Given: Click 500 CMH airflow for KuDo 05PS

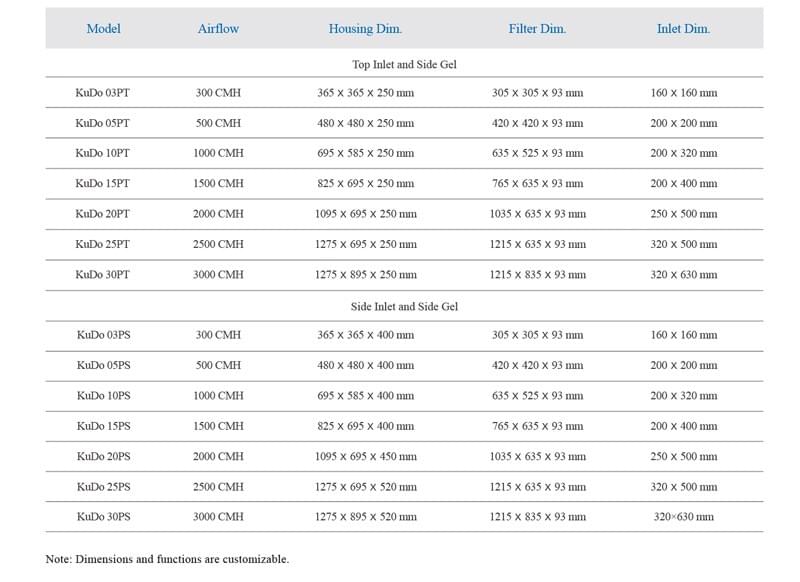Looking at the screenshot, I should pos(218,366).
